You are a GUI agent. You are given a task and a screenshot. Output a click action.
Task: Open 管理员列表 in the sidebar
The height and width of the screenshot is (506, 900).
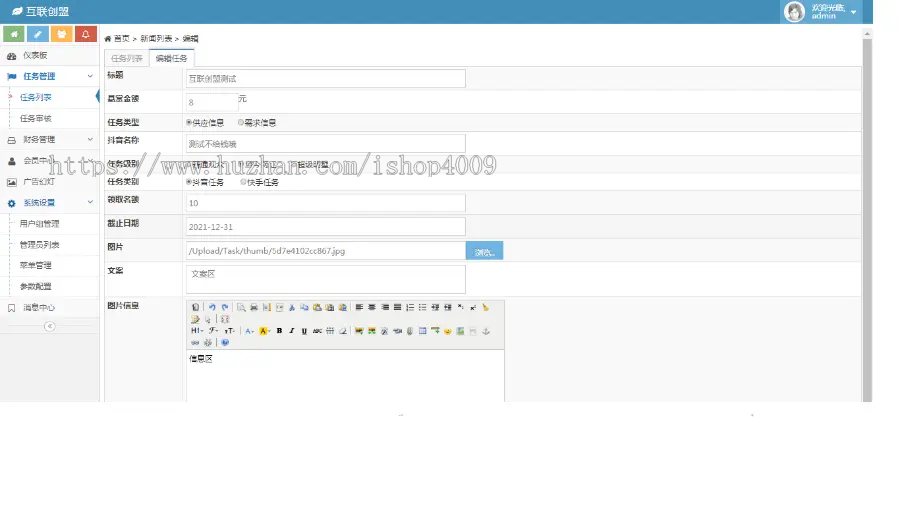(40, 245)
